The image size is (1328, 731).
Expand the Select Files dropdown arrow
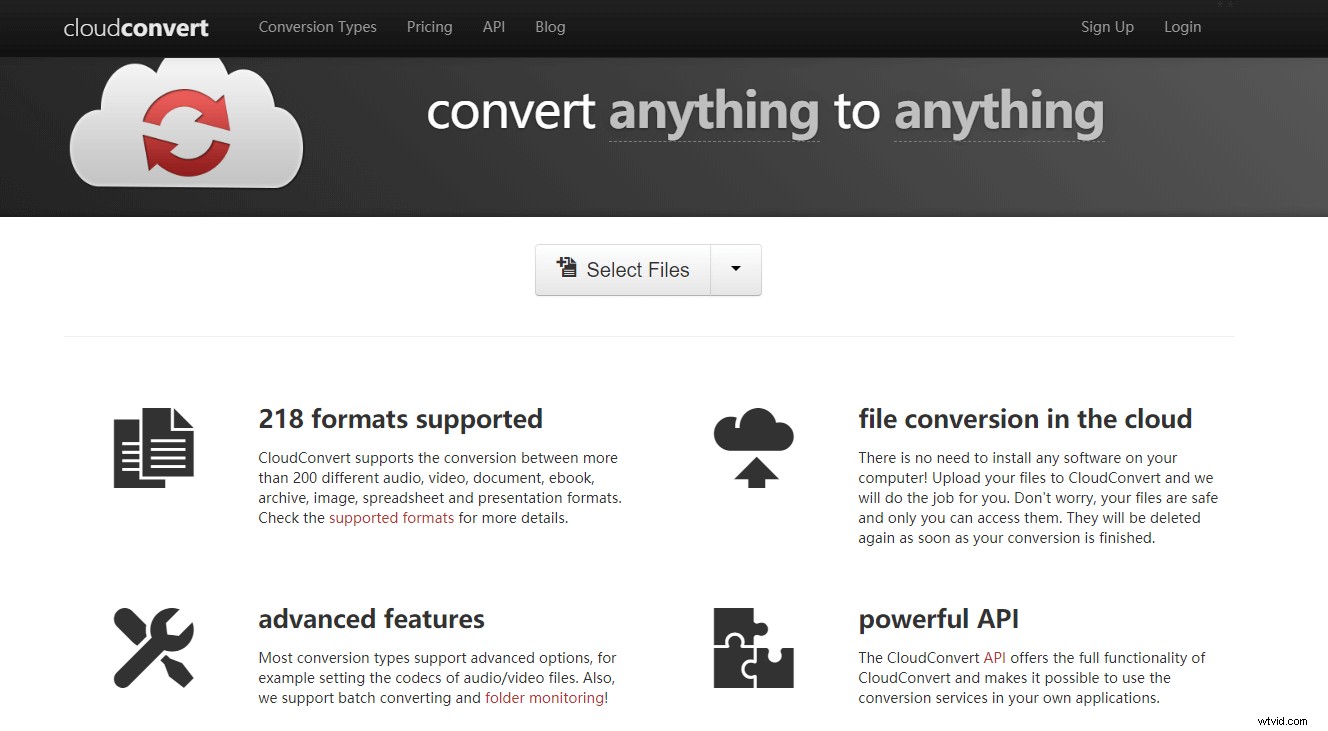pos(735,269)
